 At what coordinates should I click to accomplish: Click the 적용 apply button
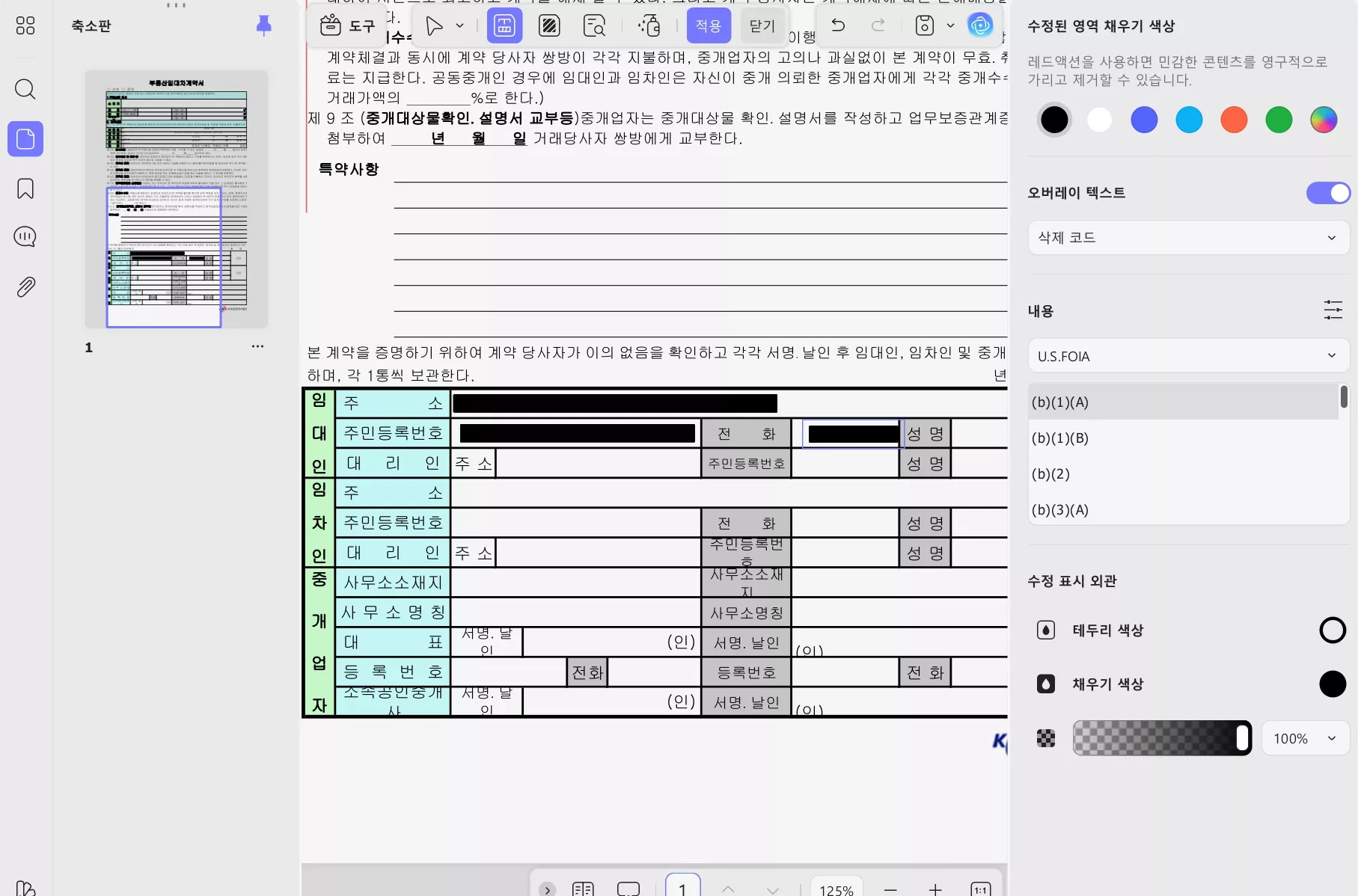(708, 25)
